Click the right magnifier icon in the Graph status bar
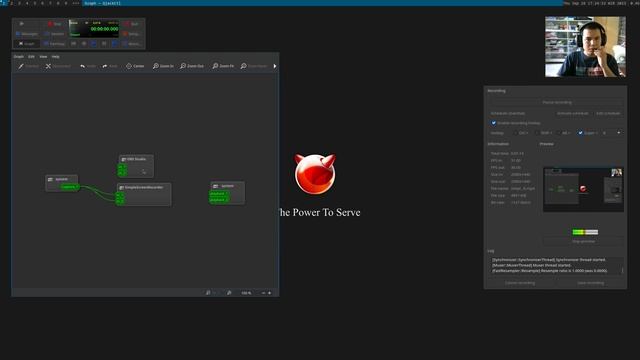The height and width of the screenshot is (360, 640). [x=229, y=293]
